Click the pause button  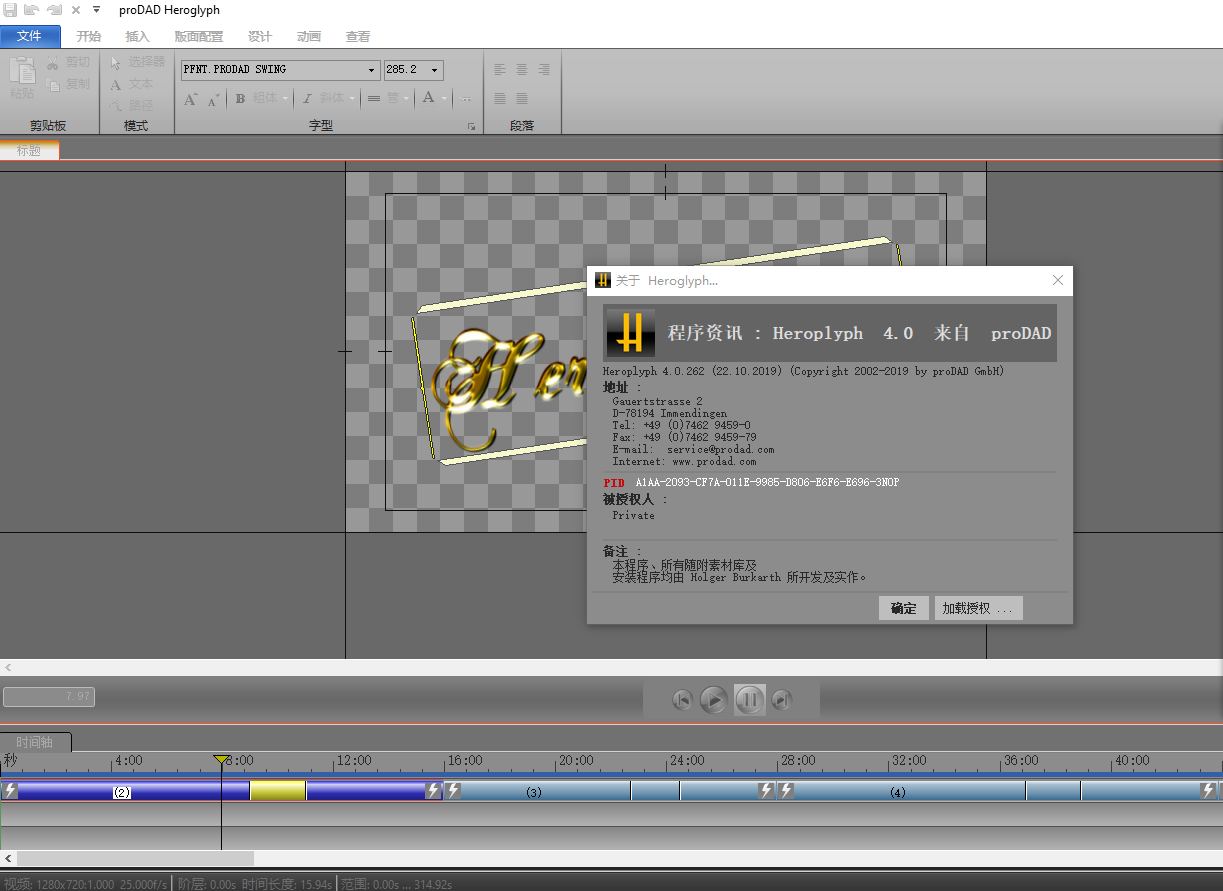pyautogui.click(x=749, y=700)
